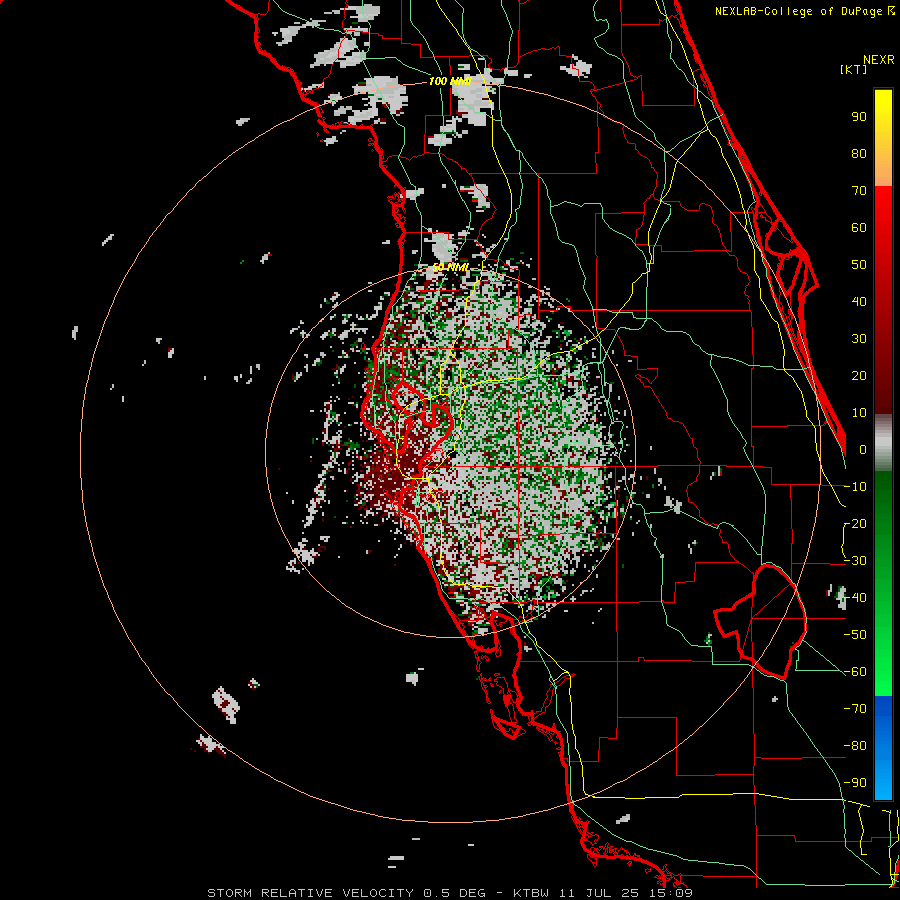The height and width of the screenshot is (900, 900).
Task: Click the NEXR label above the color bar
Action: [x=879, y=60]
